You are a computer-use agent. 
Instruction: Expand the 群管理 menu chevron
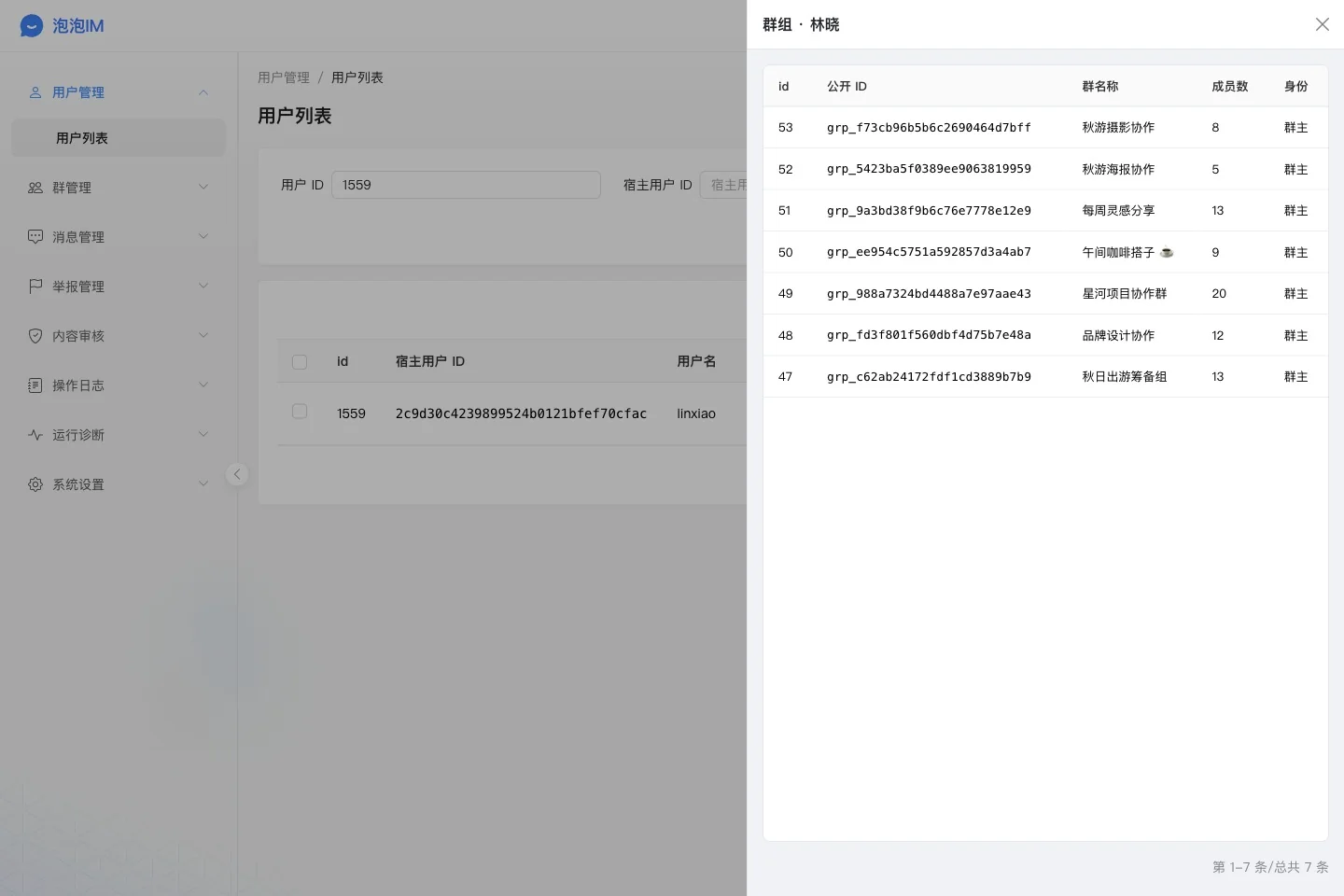(x=203, y=188)
